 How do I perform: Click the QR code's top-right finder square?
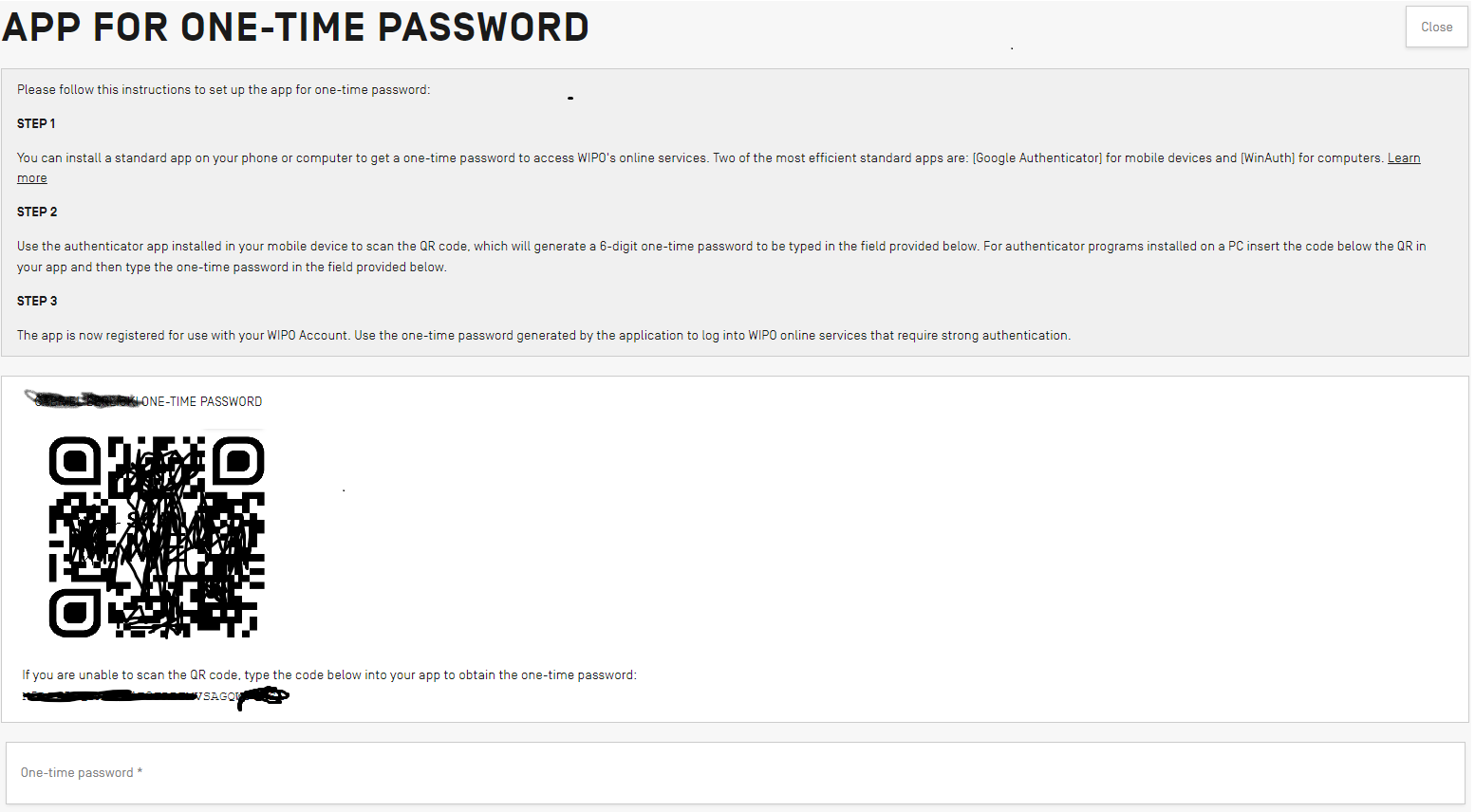pyautogui.click(x=238, y=462)
